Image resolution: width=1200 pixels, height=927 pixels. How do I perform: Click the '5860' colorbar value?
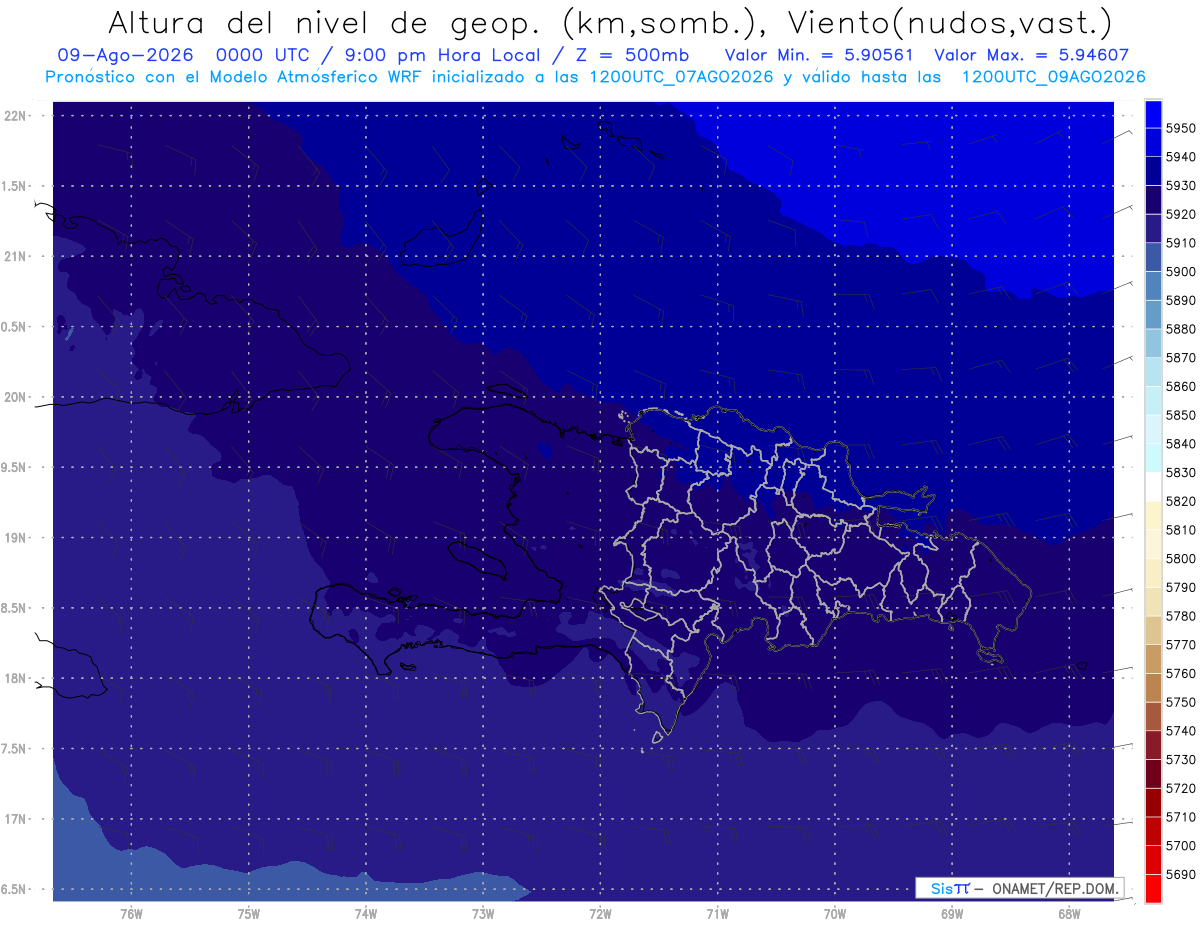tap(1181, 386)
